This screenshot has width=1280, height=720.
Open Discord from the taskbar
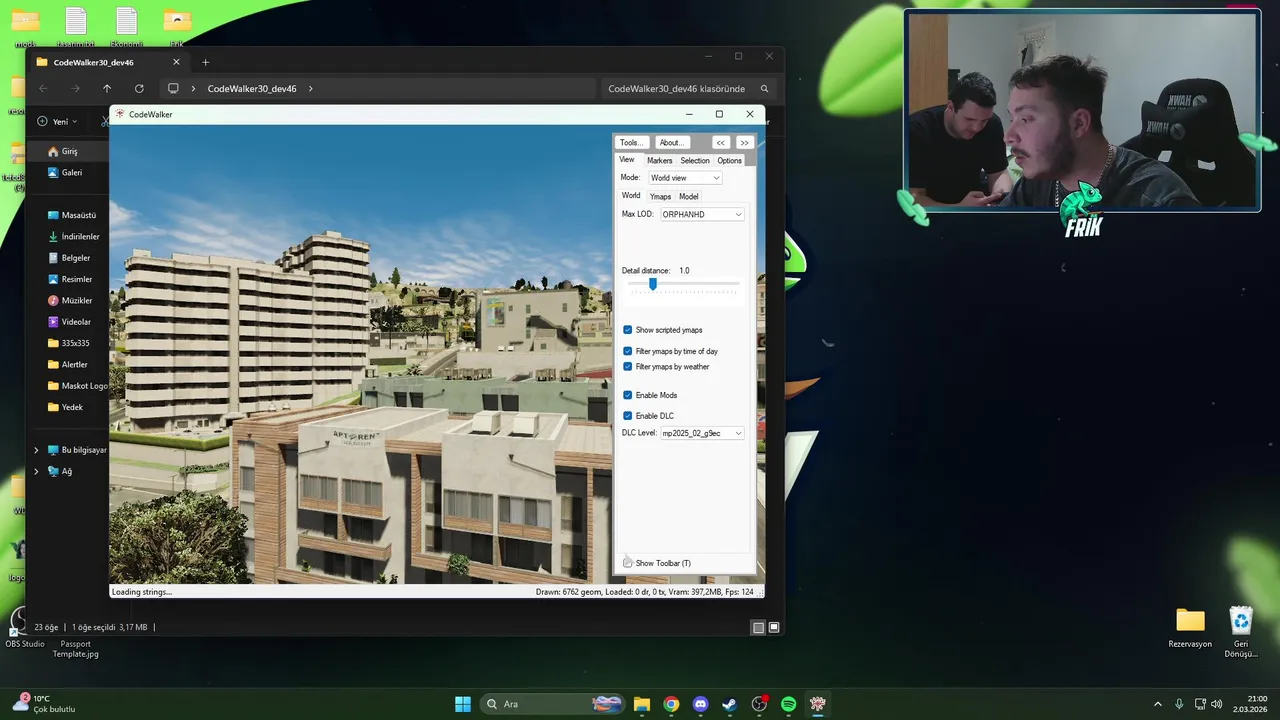700,704
